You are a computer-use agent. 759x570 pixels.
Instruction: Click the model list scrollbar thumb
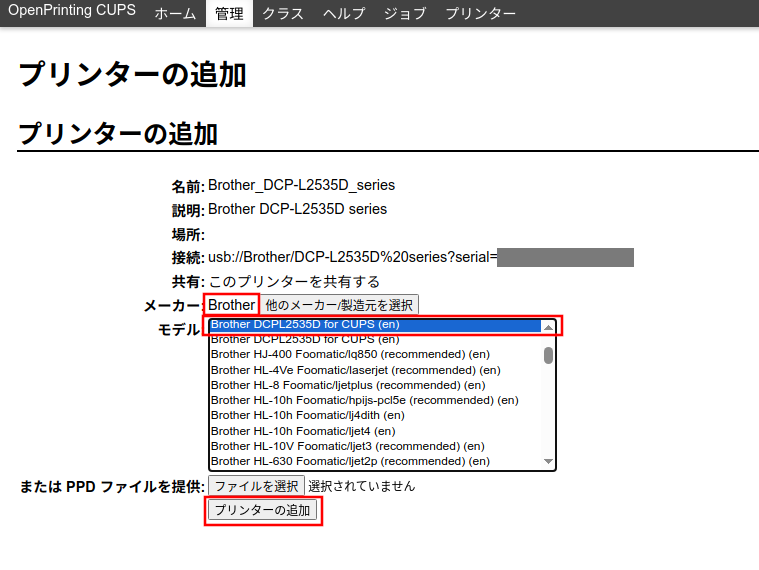pos(548,355)
